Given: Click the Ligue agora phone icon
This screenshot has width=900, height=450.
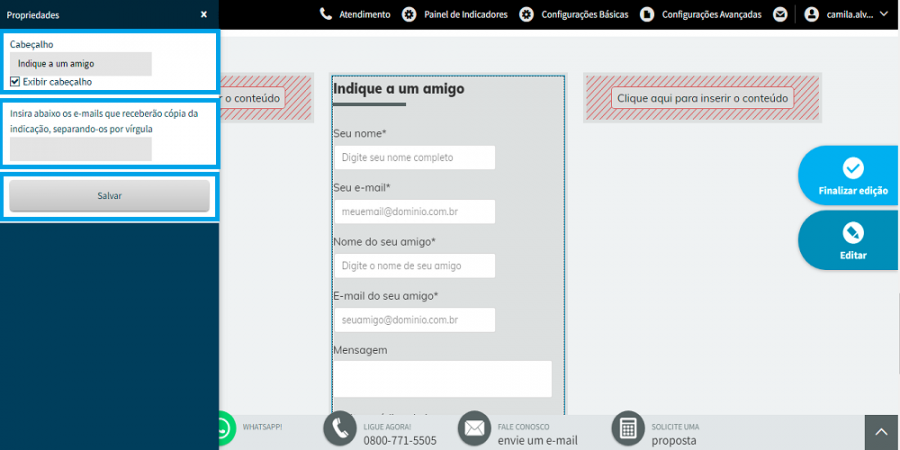Looking at the screenshot, I should coord(340,429).
